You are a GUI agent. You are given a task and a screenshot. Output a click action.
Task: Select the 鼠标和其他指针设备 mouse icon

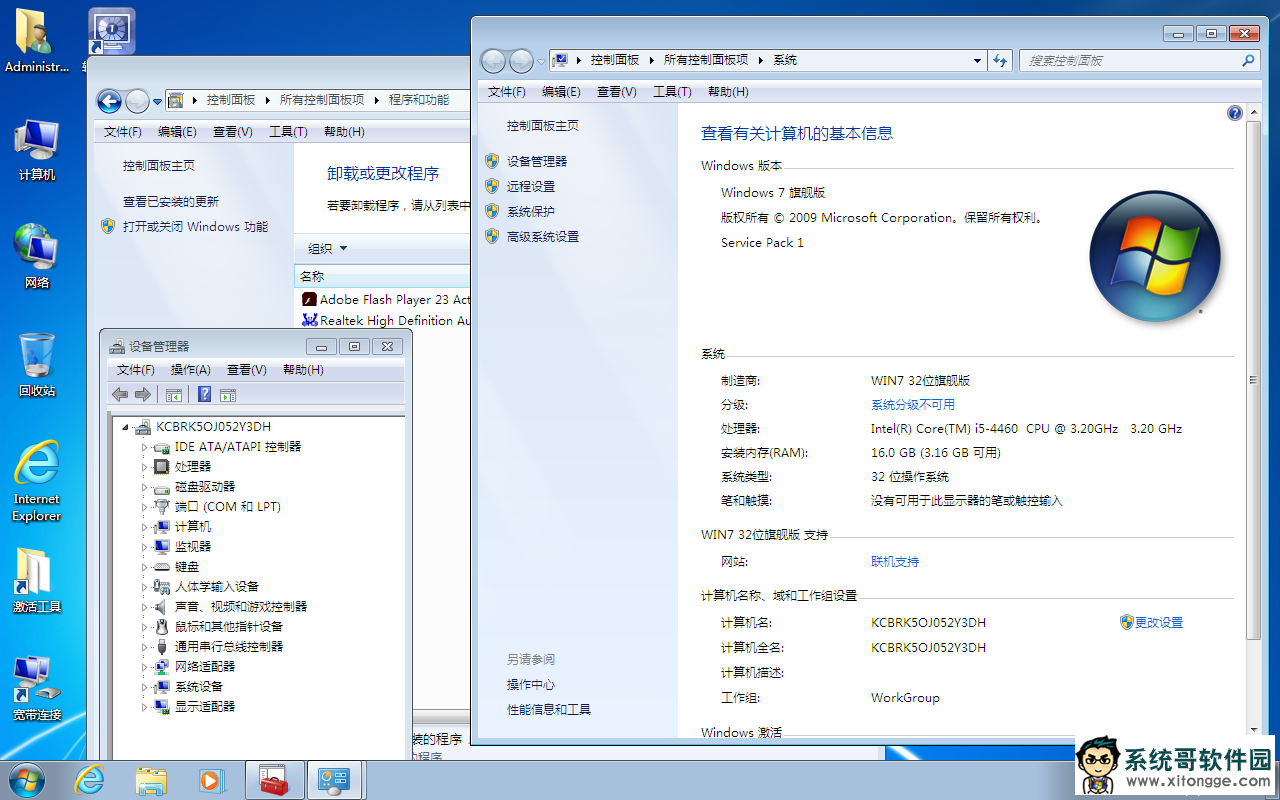pyautogui.click(x=161, y=626)
